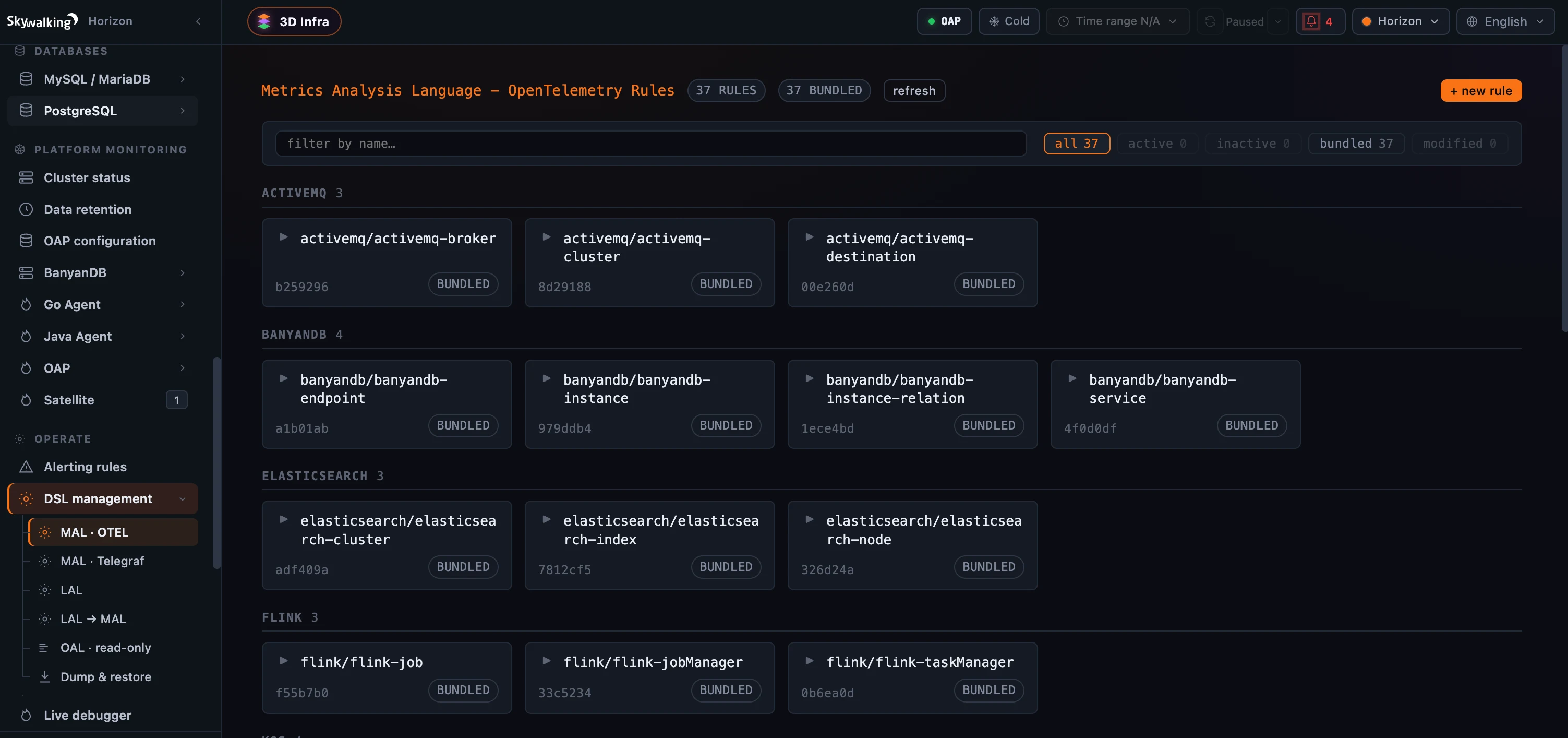Click the English globe icon
This screenshot has height=738, width=1568.
coord(1472,21)
